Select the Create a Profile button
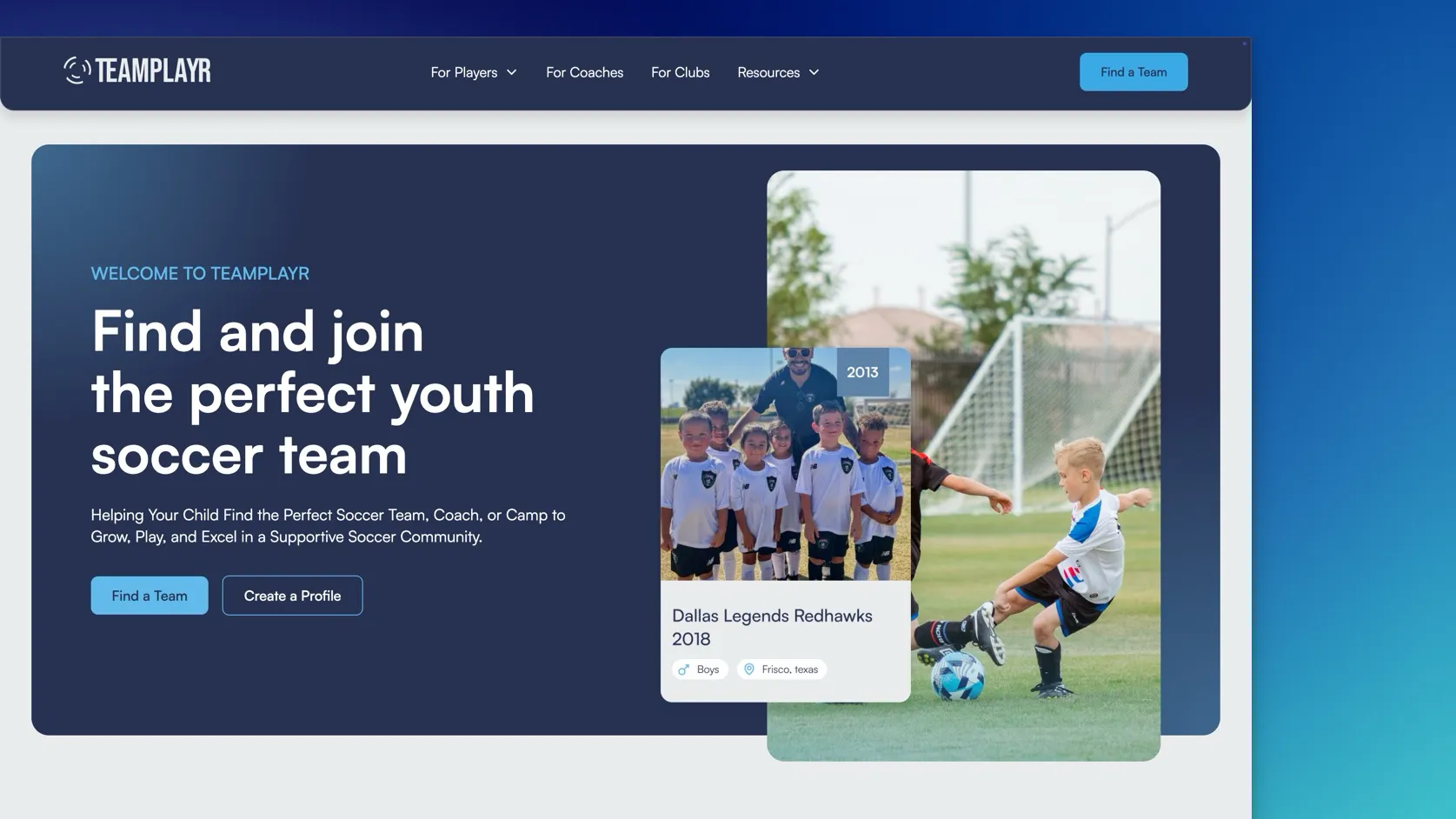1456x819 pixels. [x=292, y=596]
